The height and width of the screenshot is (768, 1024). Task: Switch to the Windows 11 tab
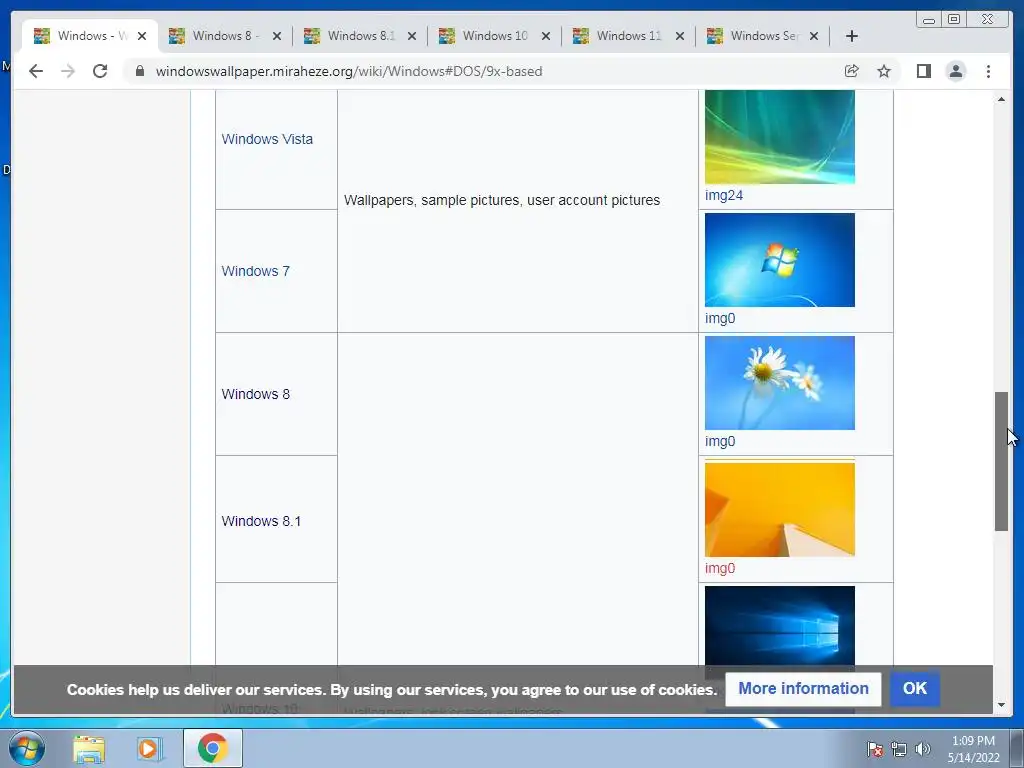point(628,36)
